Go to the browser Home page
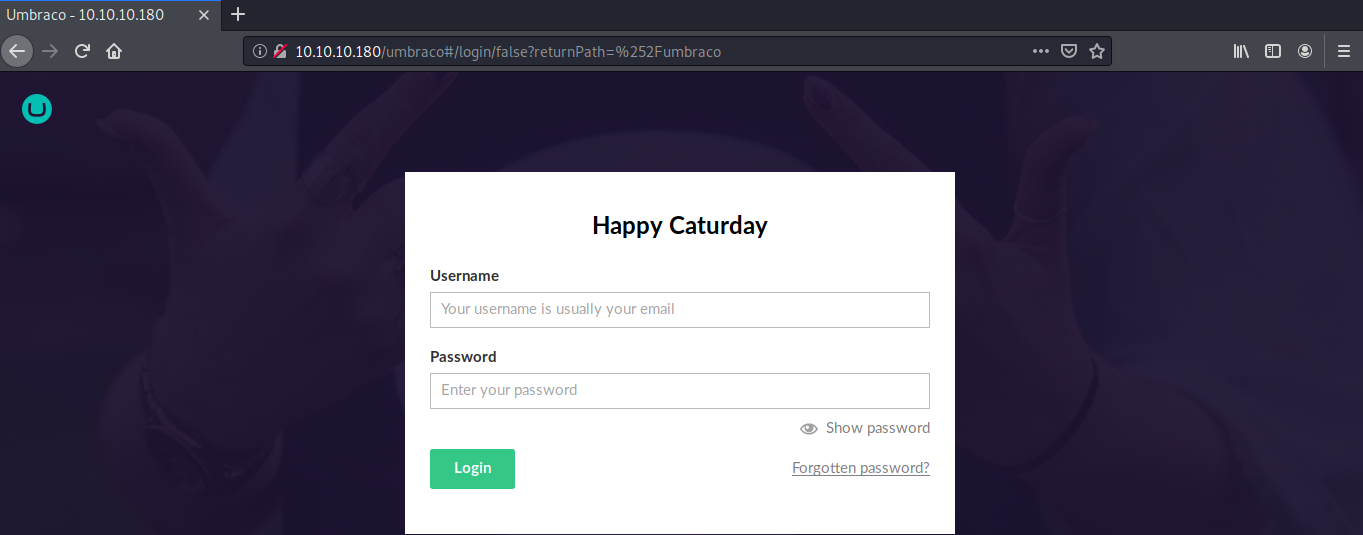 point(114,51)
